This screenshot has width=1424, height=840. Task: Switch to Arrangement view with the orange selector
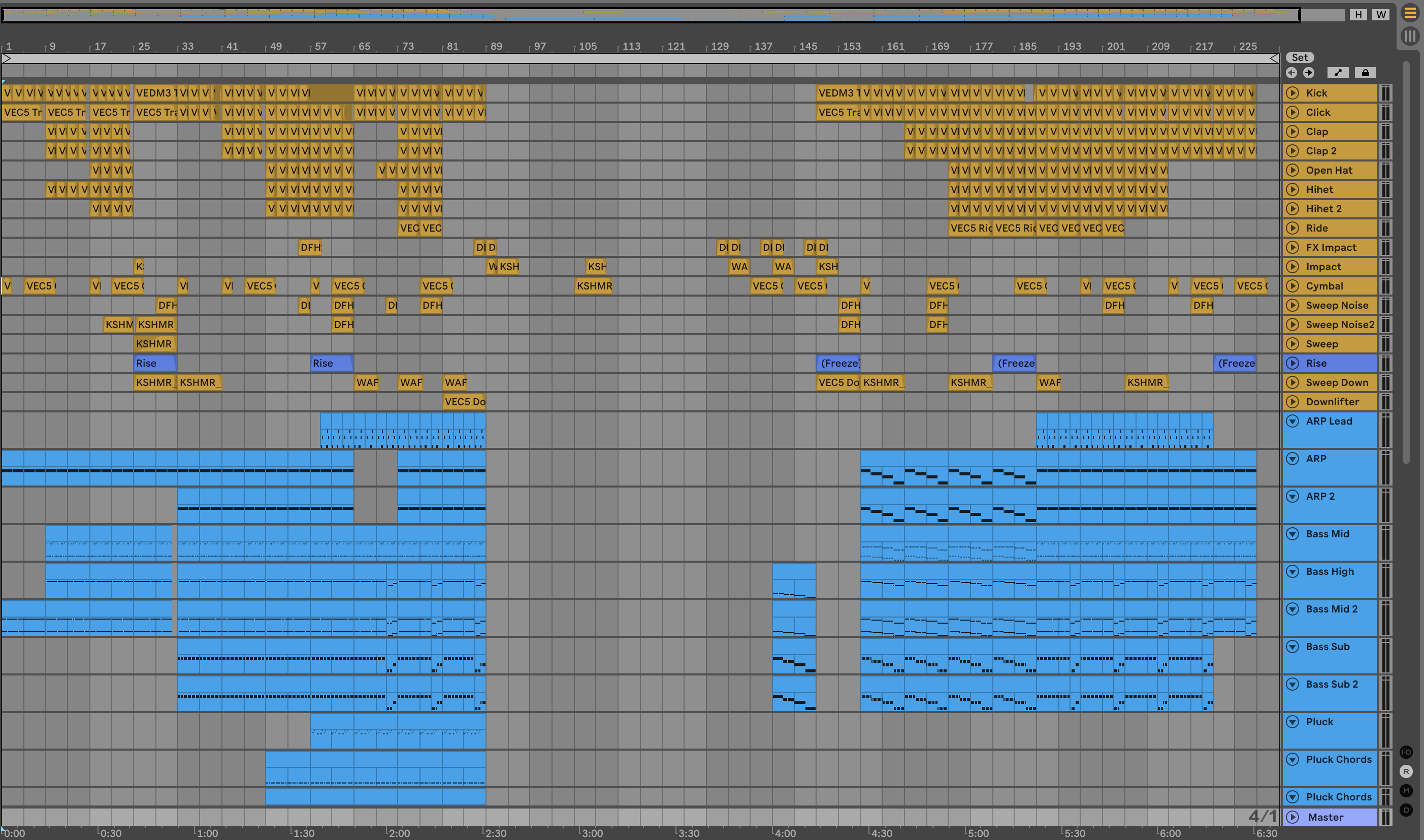click(1410, 14)
